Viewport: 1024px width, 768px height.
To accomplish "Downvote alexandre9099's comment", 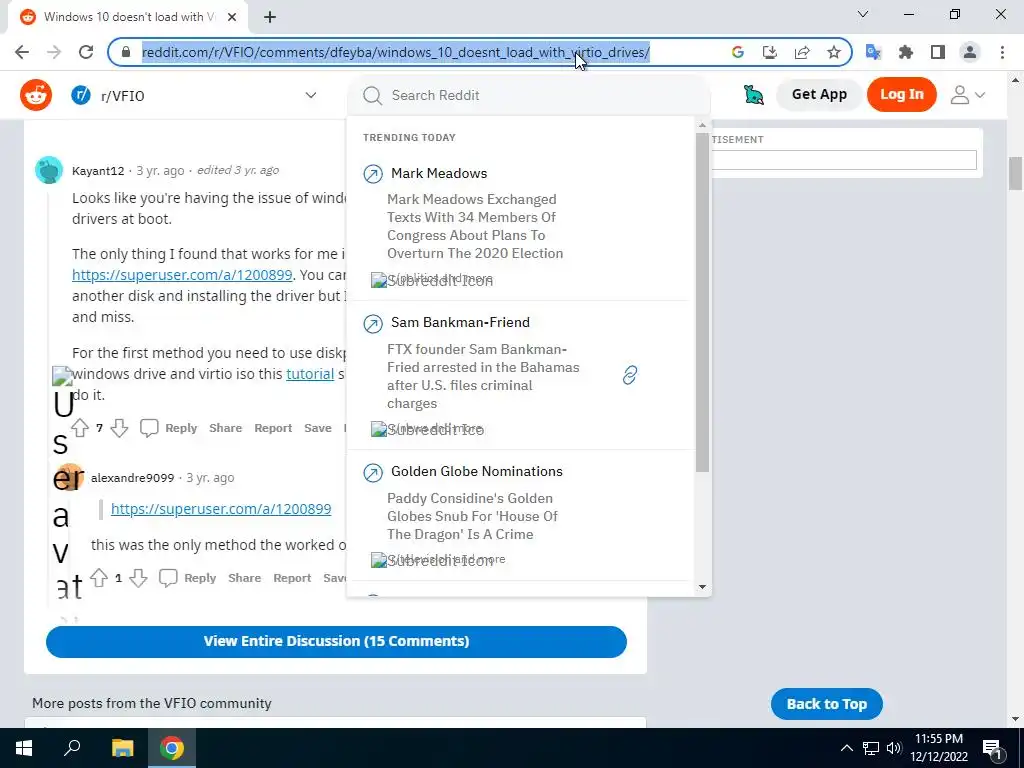I will tap(138, 578).
